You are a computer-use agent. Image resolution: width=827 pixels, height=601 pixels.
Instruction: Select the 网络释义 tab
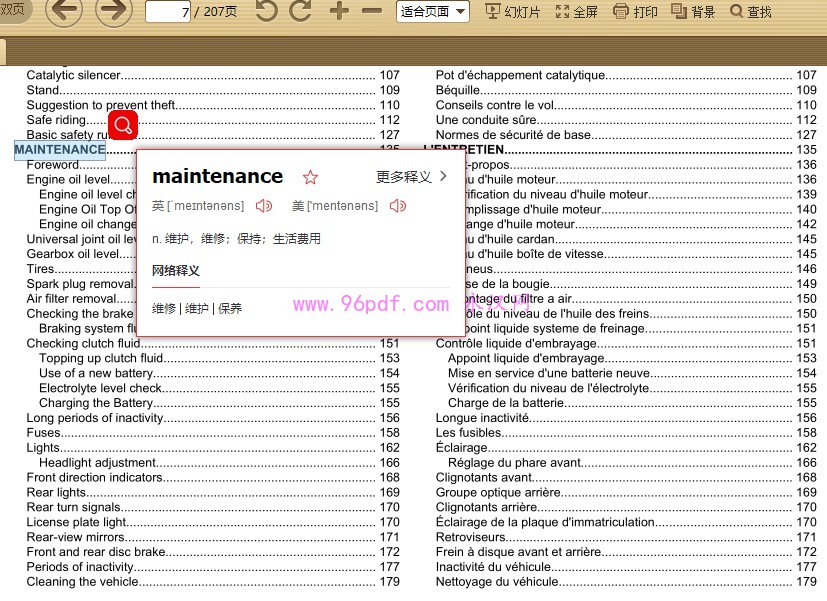pos(176,271)
